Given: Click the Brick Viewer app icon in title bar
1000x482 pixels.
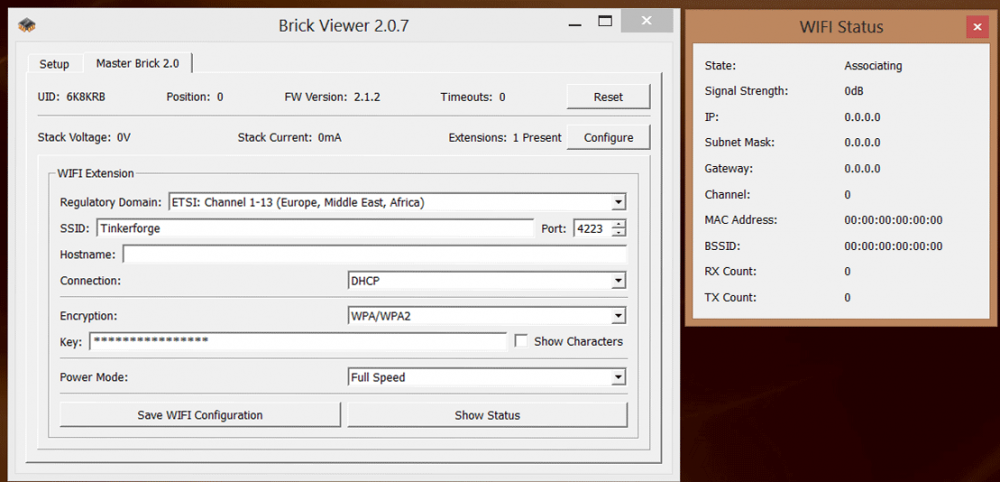Looking at the screenshot, I should [x=27, y=26].
